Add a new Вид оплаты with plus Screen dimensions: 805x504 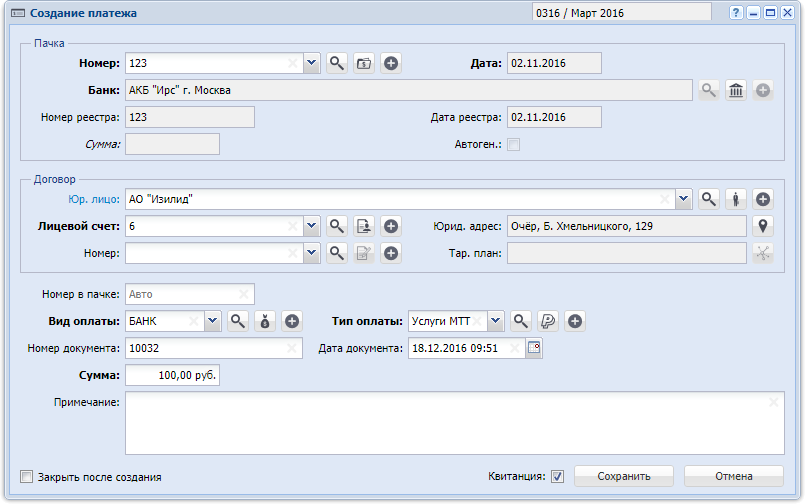(x=292, y=321)
